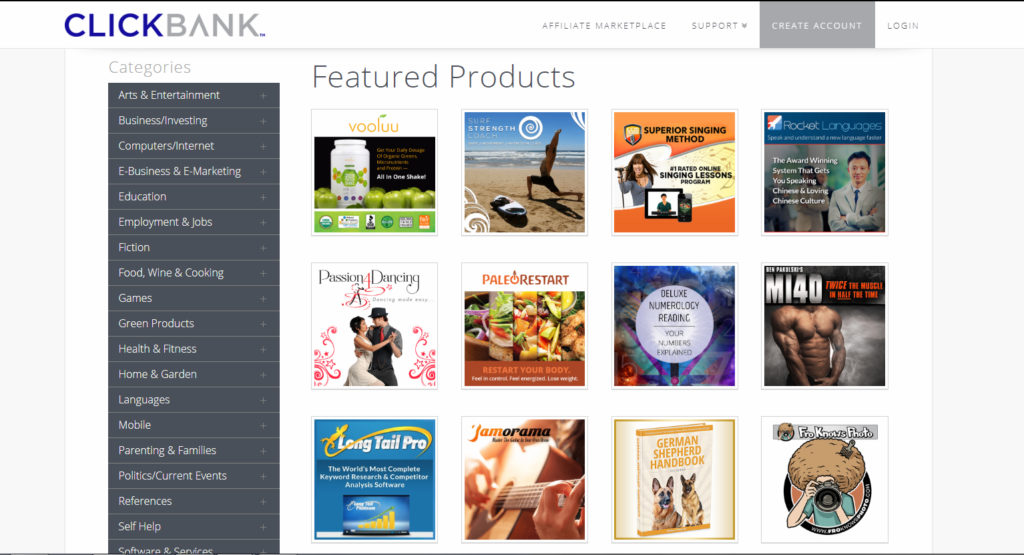1024x555 pixels.
Task: Select the Superior Singing Method product
Action: coord(674,172)
